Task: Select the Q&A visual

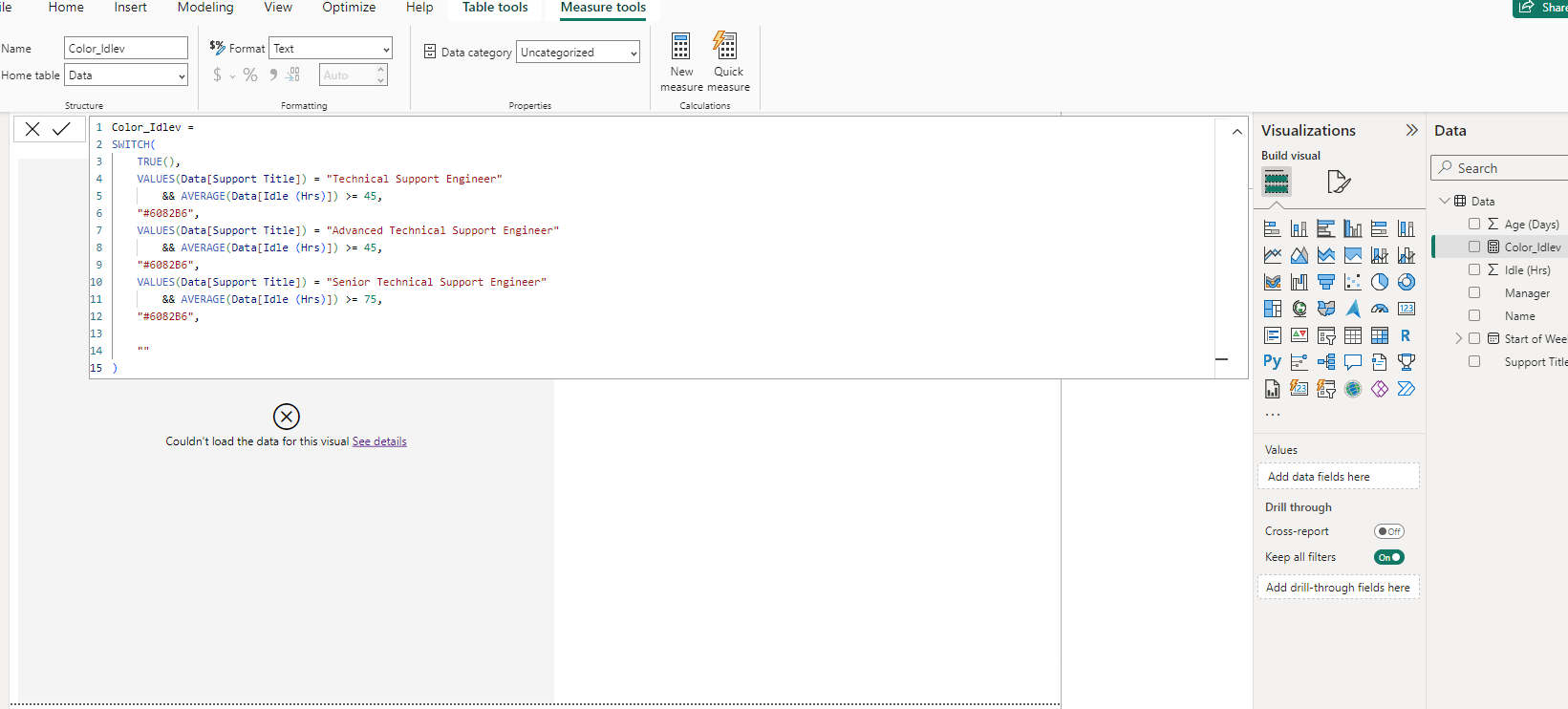Action: (1352, 362)
